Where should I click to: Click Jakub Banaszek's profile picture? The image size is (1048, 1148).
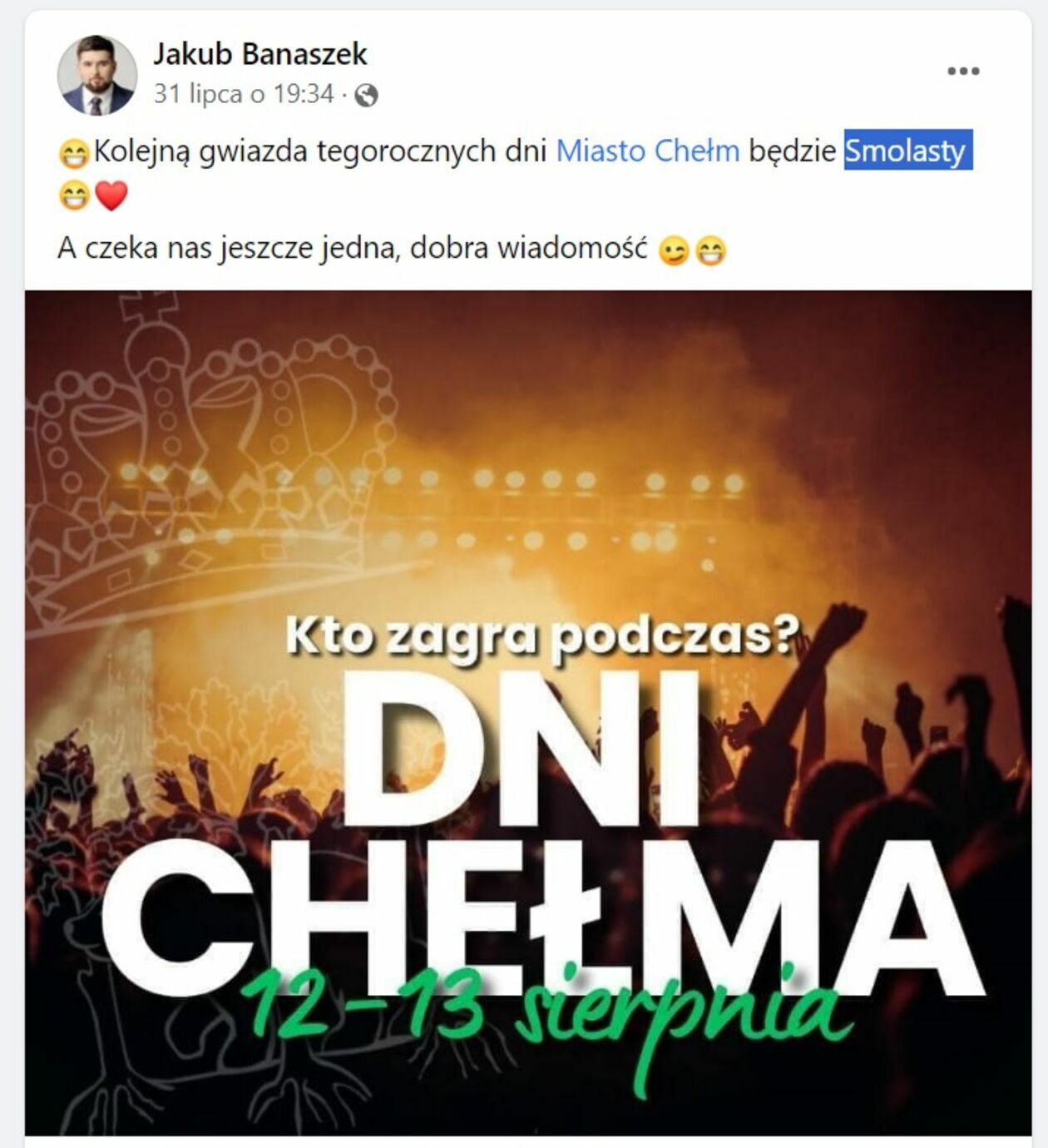[97, 75]
